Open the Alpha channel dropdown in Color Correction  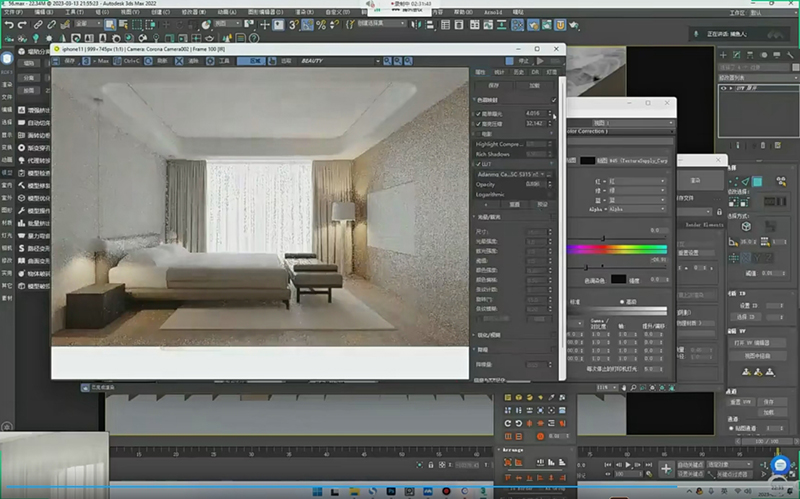click(x=636, y=209)
